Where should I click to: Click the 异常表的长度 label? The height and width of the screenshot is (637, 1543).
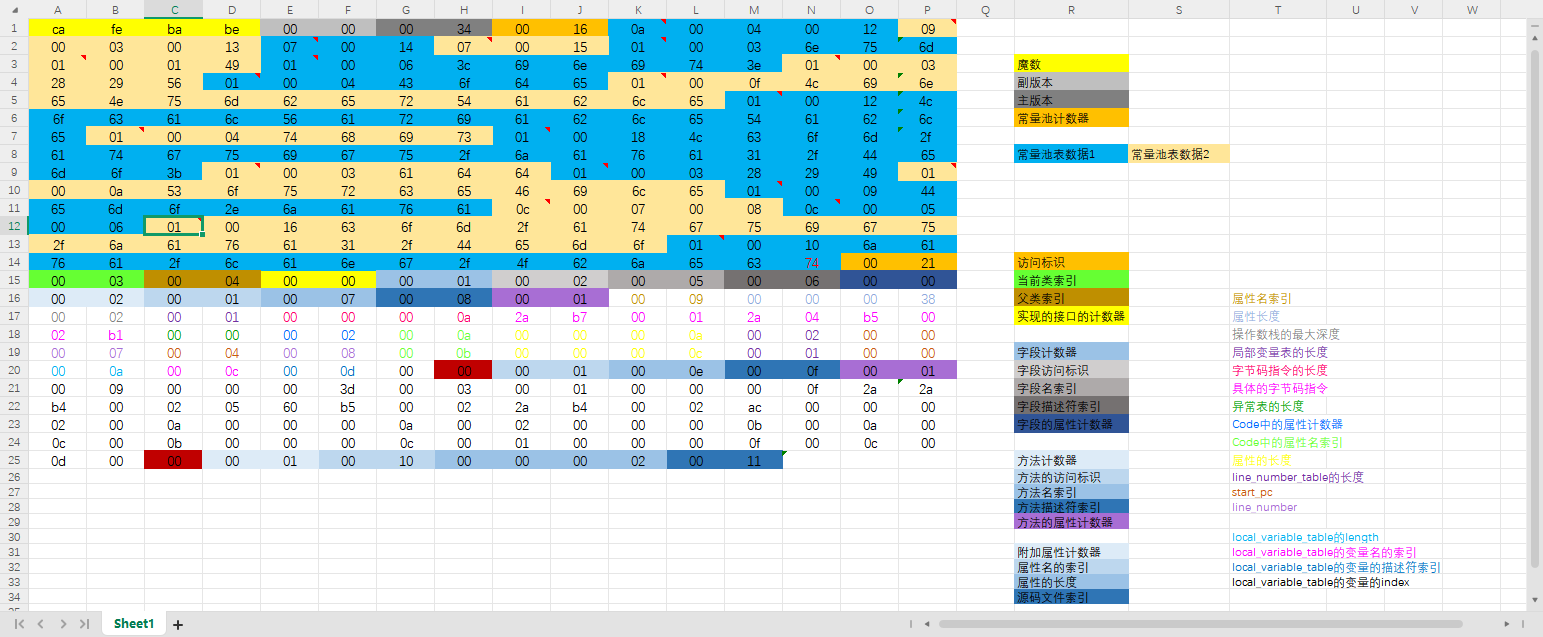point(1268,407)
